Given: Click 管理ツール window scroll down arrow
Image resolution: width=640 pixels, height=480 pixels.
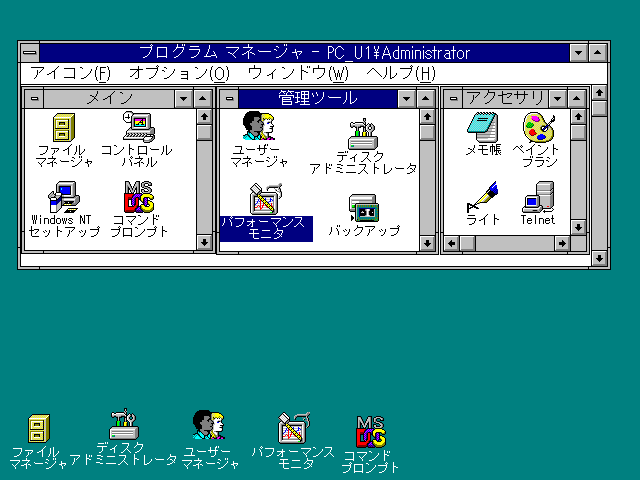Looking at the screenshot, I should pyautogui.click(x=427, y=243).
